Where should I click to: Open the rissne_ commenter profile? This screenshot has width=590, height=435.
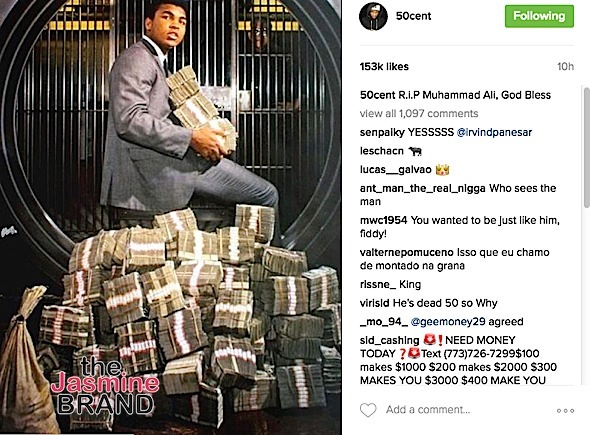[x=378, y=284]
